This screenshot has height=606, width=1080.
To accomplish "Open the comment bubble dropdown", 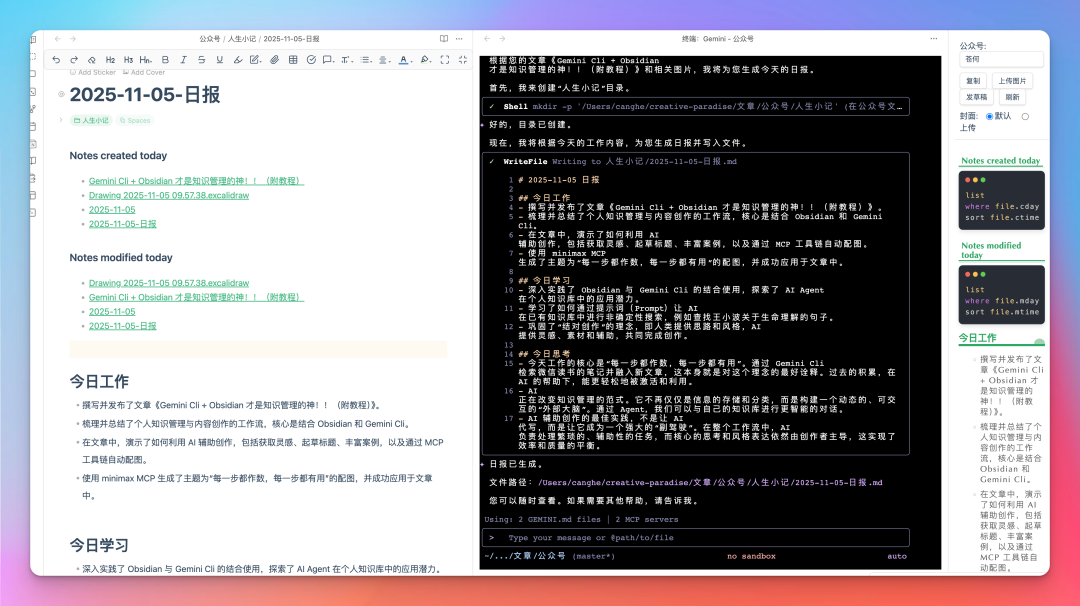I will (329, 60).
